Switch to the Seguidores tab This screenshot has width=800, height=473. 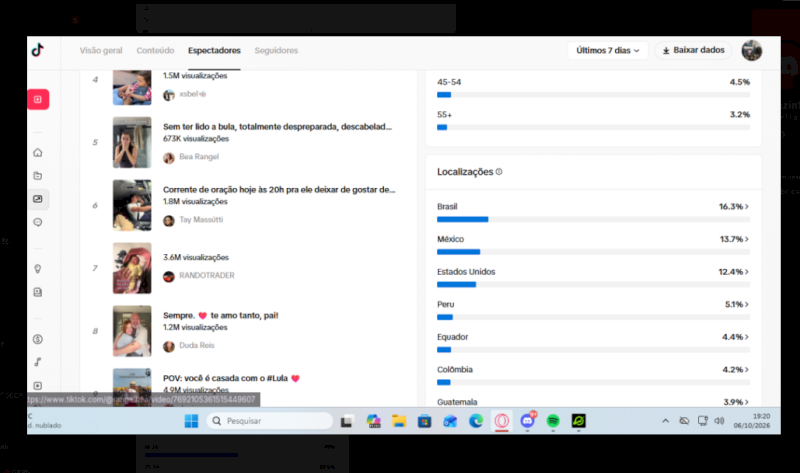(x=276, y=51)
